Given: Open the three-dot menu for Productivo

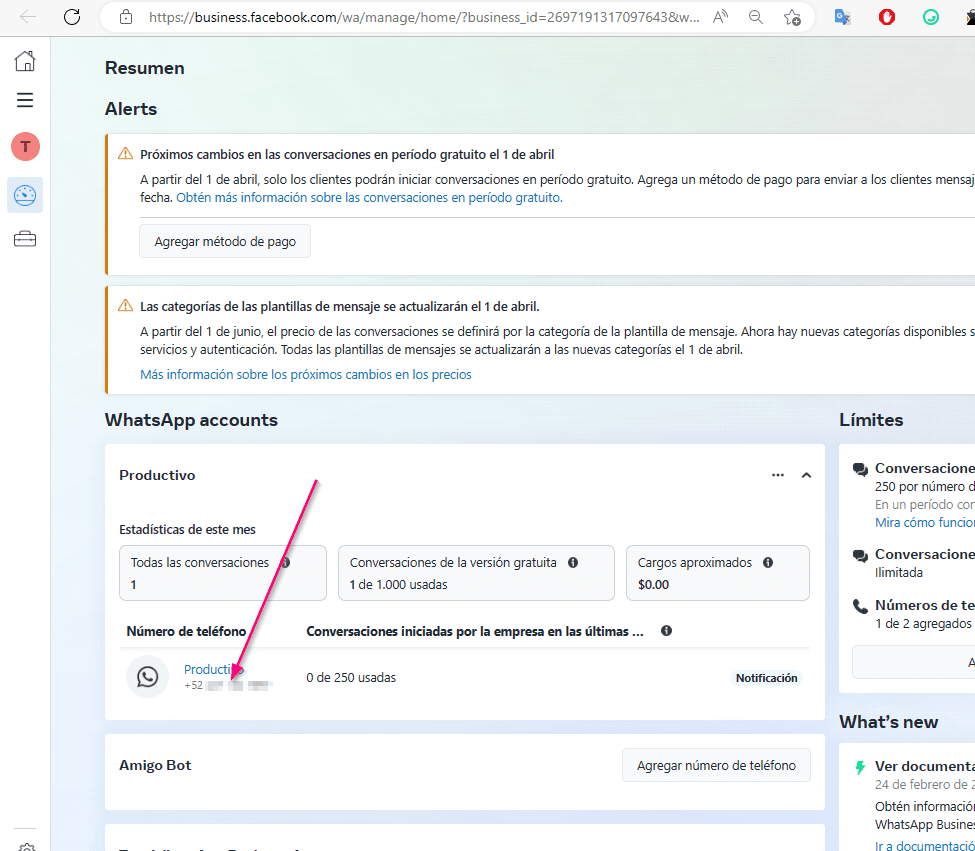Looking at the screenshot, I should click(x=778, y=475).
